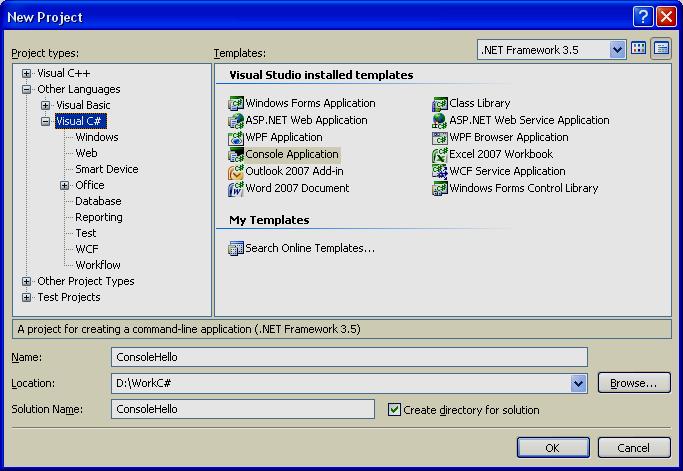Close the New Project dialog
Viewport: 683px width, 471px height.
point(666,17)
